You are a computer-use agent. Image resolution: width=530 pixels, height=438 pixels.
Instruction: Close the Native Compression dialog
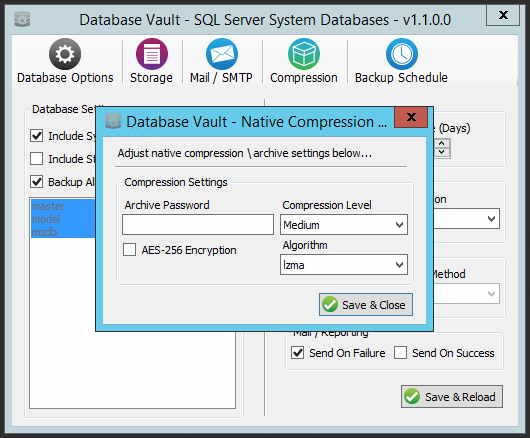(x=411, y=117)
